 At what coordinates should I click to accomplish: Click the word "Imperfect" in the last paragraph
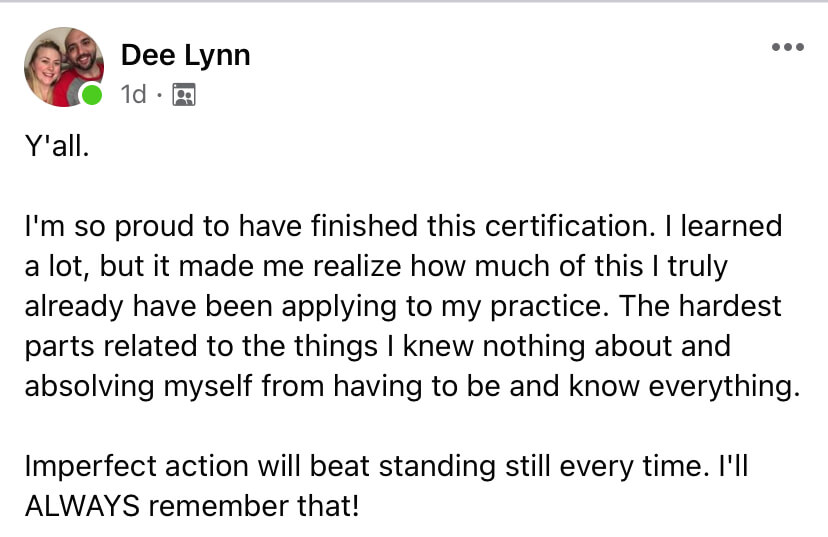(90, 467)
